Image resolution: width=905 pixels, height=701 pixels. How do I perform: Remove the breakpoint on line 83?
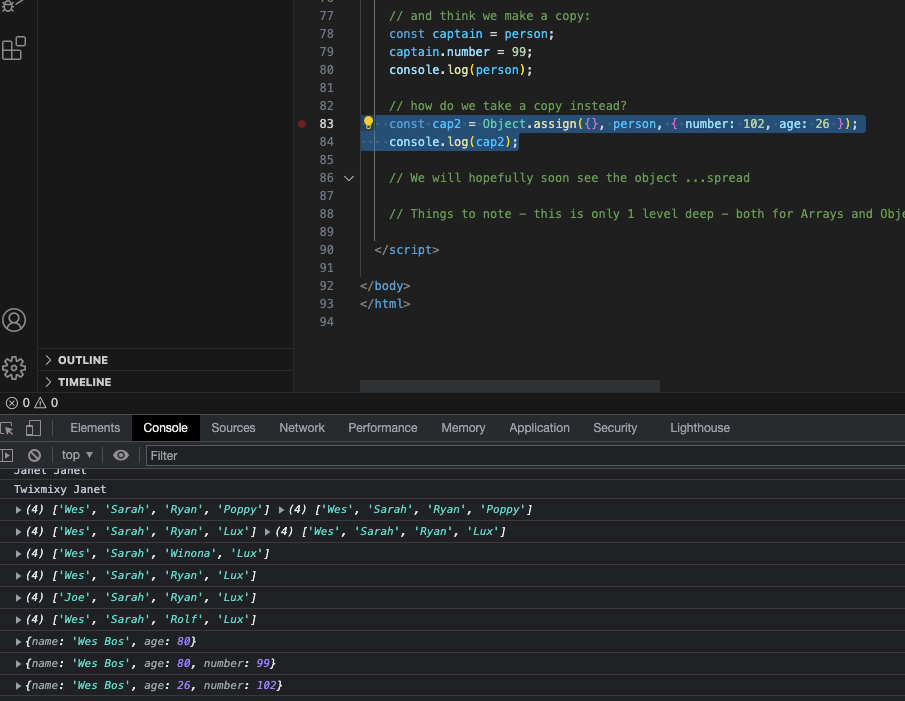(302, 124)
